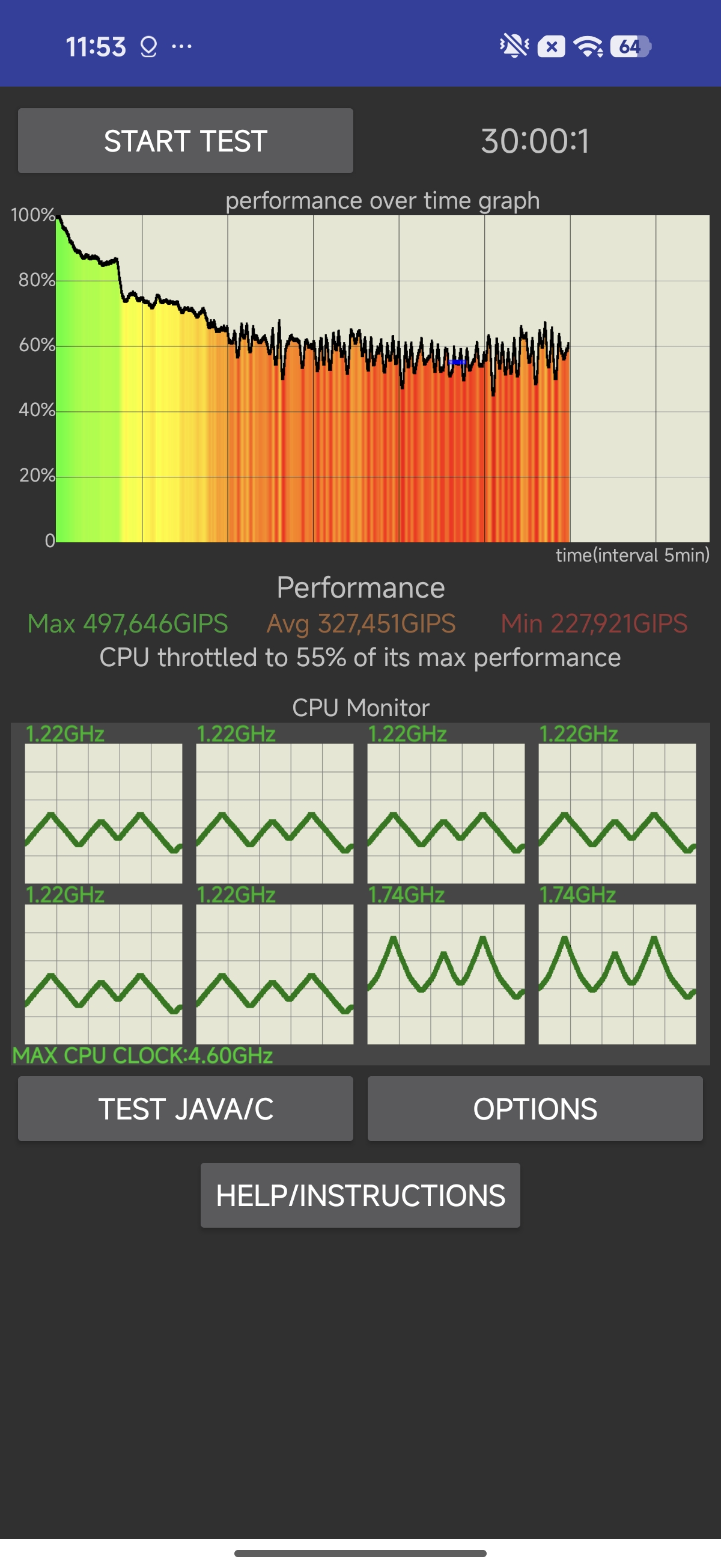Viewport: 721px width, 1568px height.
Task: Tap the boxed X status icon
Action: point(550,47)
